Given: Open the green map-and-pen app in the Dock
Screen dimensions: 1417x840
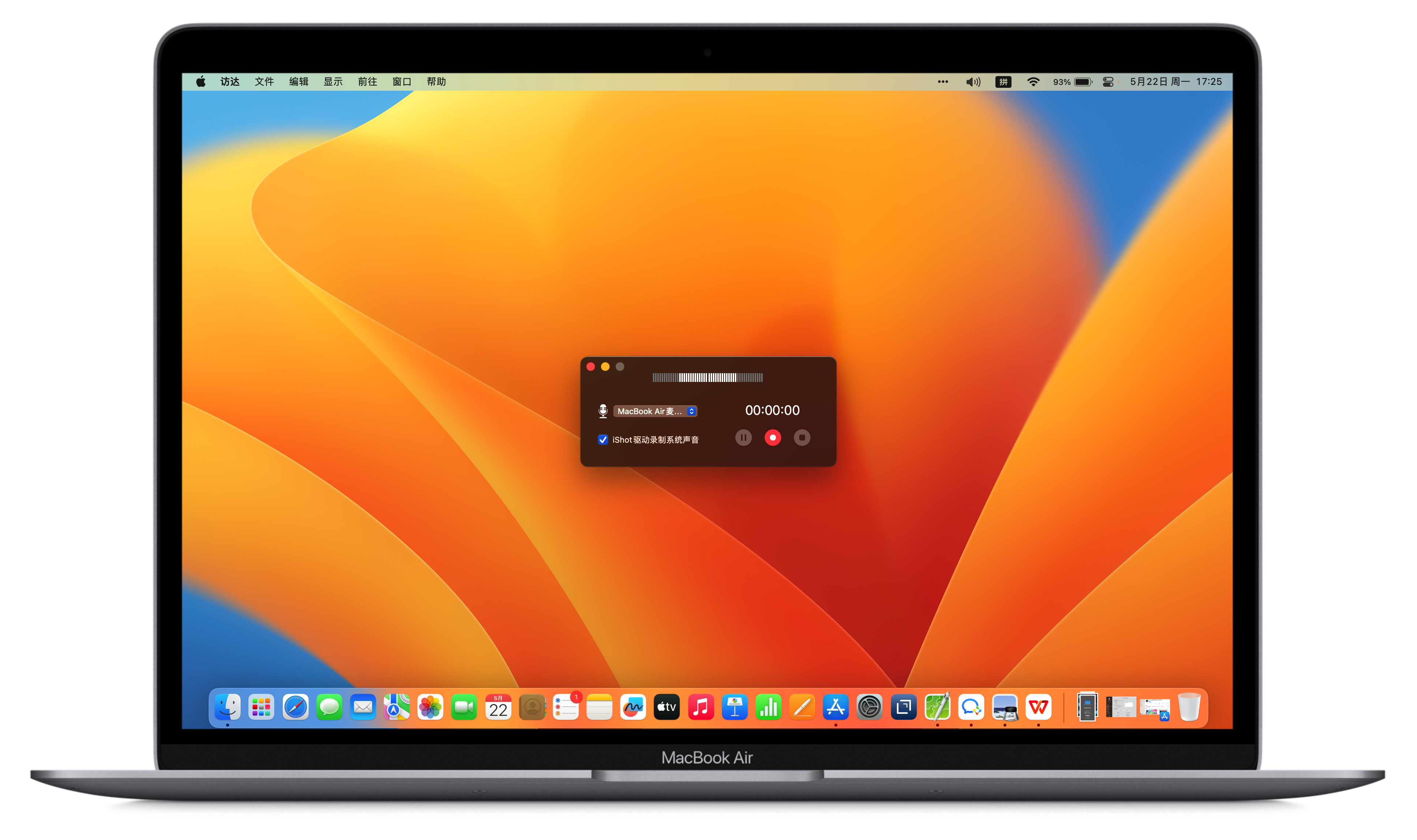Looking at the screenshot, I should pos(938,707).
